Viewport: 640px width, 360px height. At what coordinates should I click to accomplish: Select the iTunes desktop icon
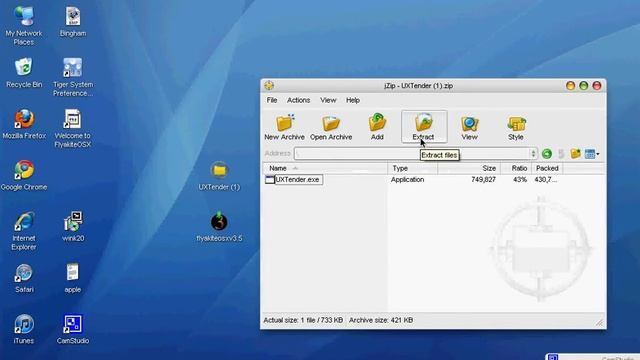pyautogui.click(x=24, y=329)
